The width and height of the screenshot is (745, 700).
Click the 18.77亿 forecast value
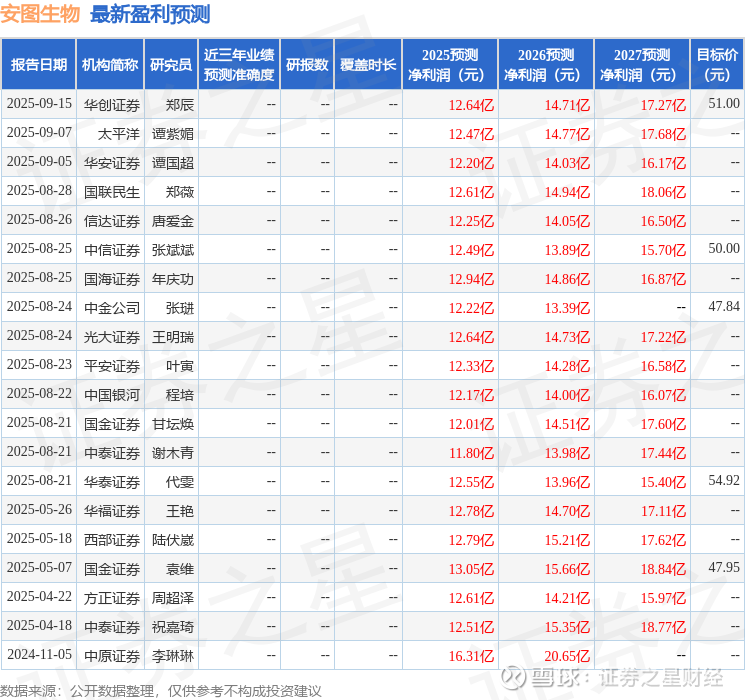tap(663, 627)
